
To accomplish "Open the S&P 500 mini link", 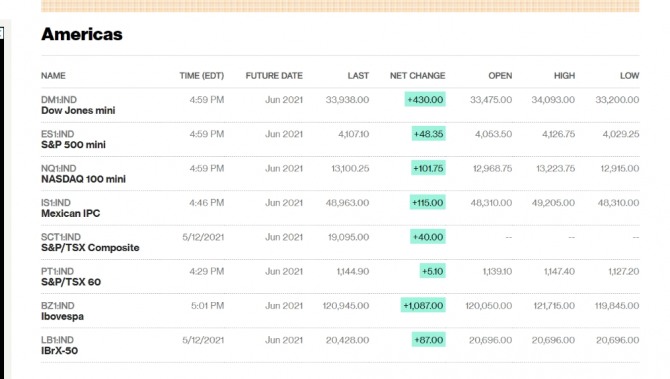I will 73,144.
